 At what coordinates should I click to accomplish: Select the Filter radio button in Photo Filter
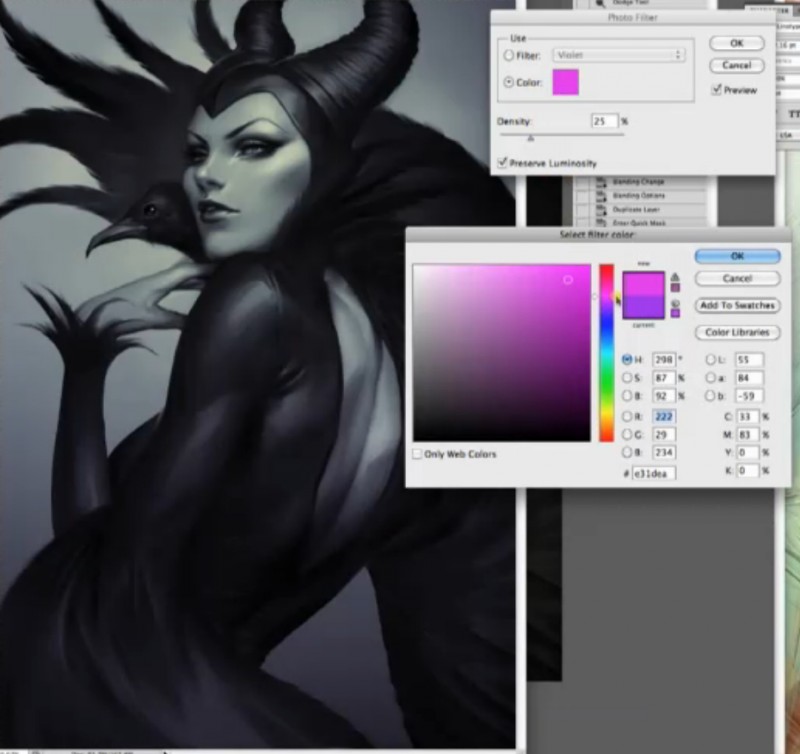(509, 55)
